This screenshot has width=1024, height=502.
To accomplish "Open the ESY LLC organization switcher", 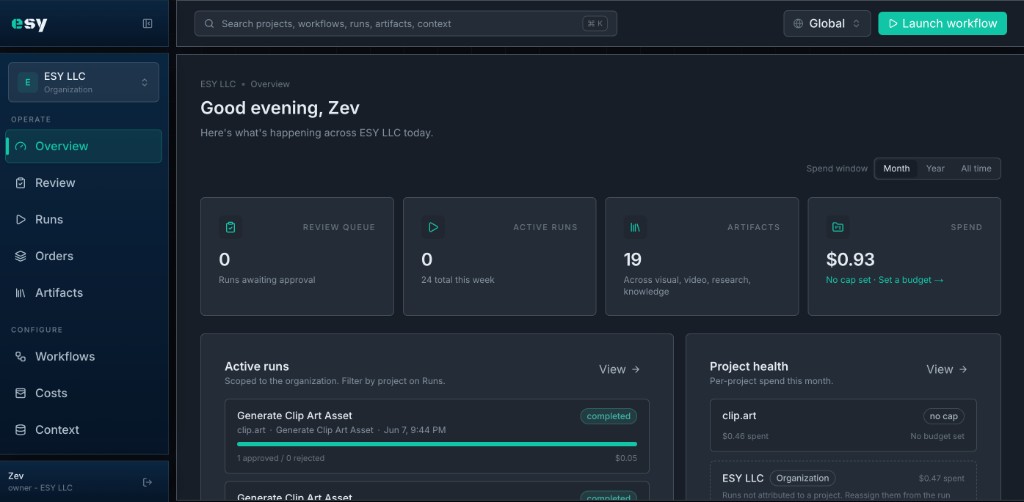I will tap(84, 82).
